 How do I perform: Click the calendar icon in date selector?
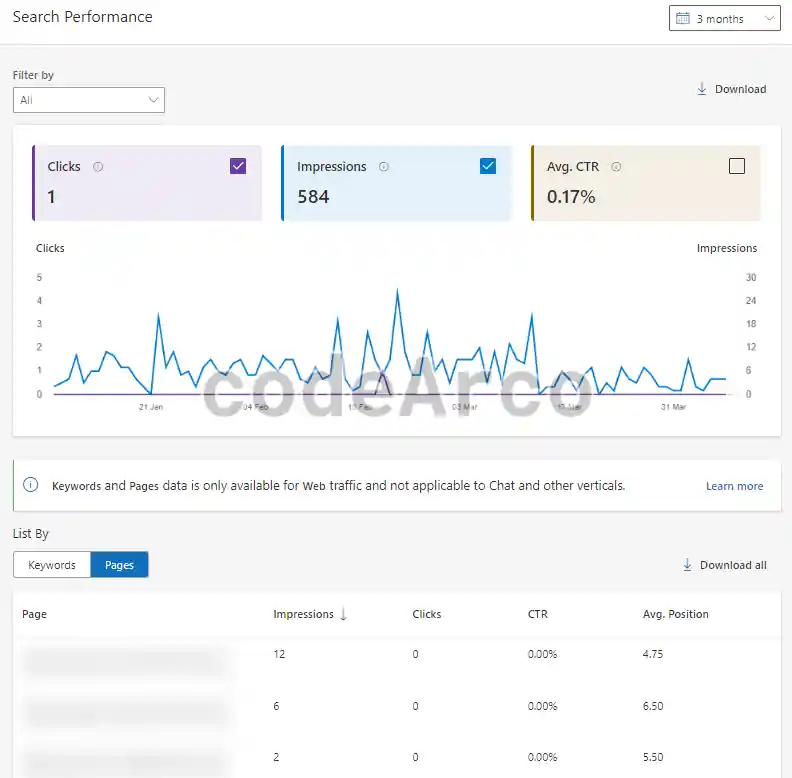click(683, 19)
